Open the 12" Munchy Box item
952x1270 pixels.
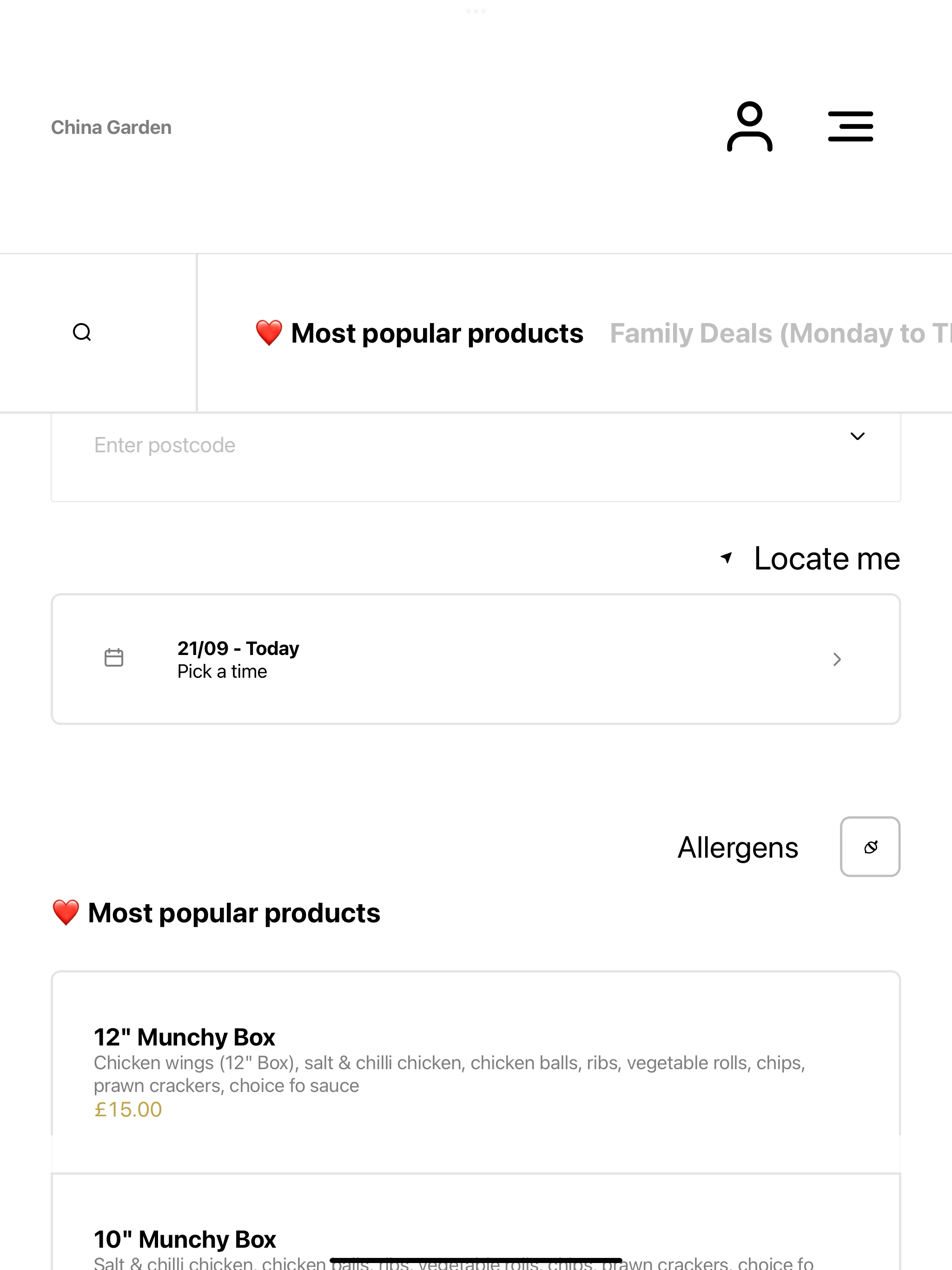point(476,1072)
